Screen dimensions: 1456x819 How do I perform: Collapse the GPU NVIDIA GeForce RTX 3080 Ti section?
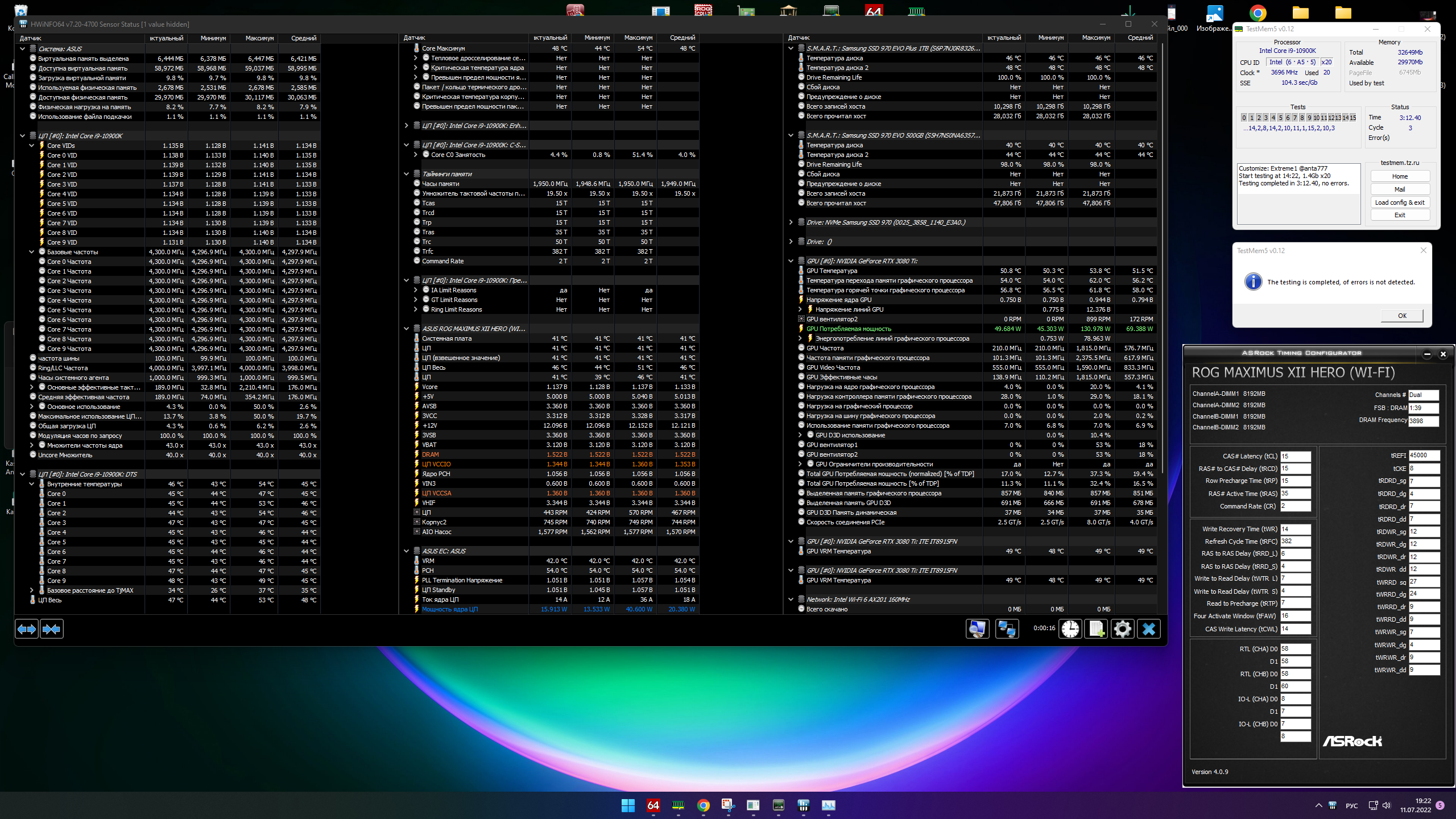click(x=791, y=261)
